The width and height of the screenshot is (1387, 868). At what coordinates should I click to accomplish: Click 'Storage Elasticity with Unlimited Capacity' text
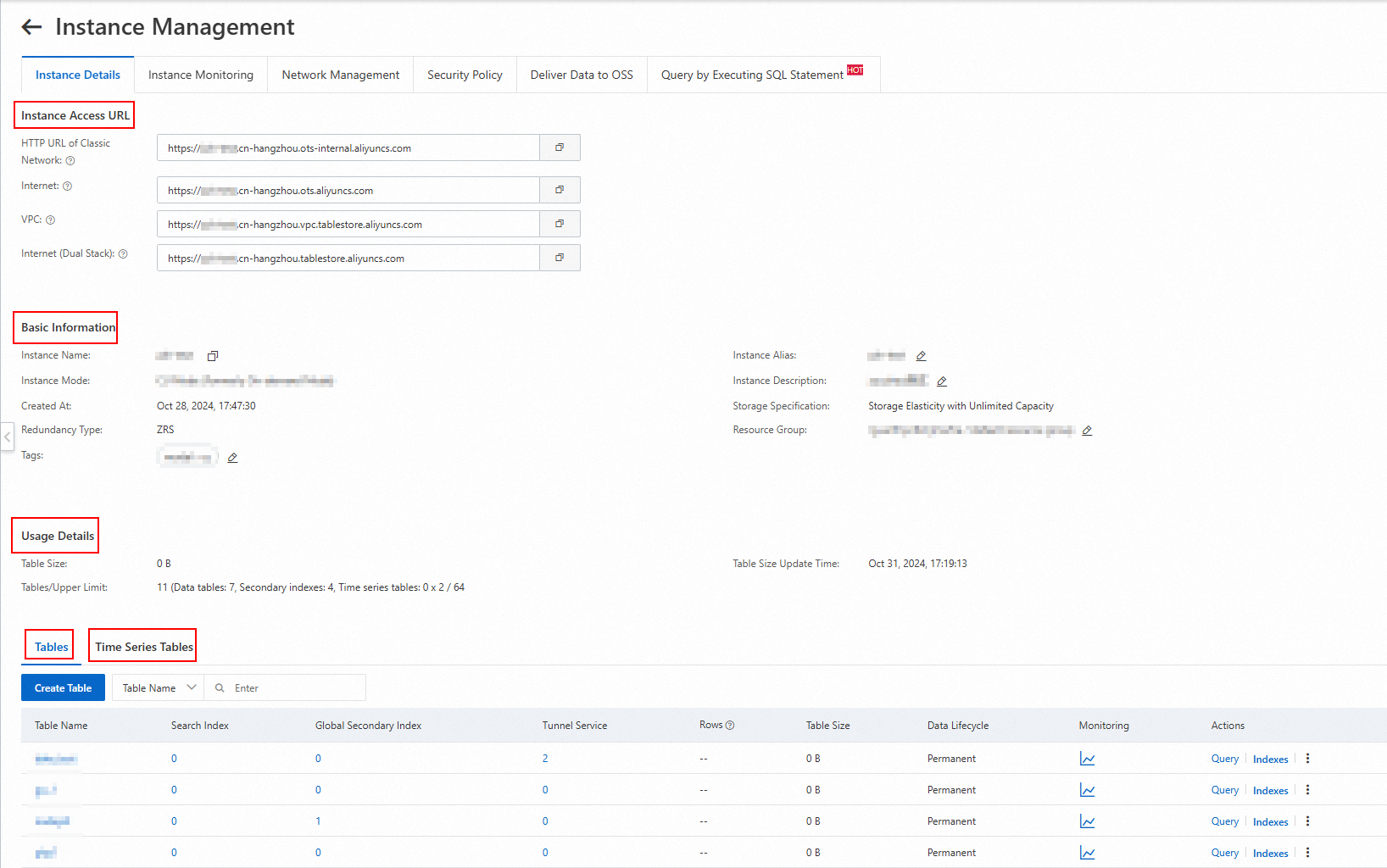click(961, 406)
